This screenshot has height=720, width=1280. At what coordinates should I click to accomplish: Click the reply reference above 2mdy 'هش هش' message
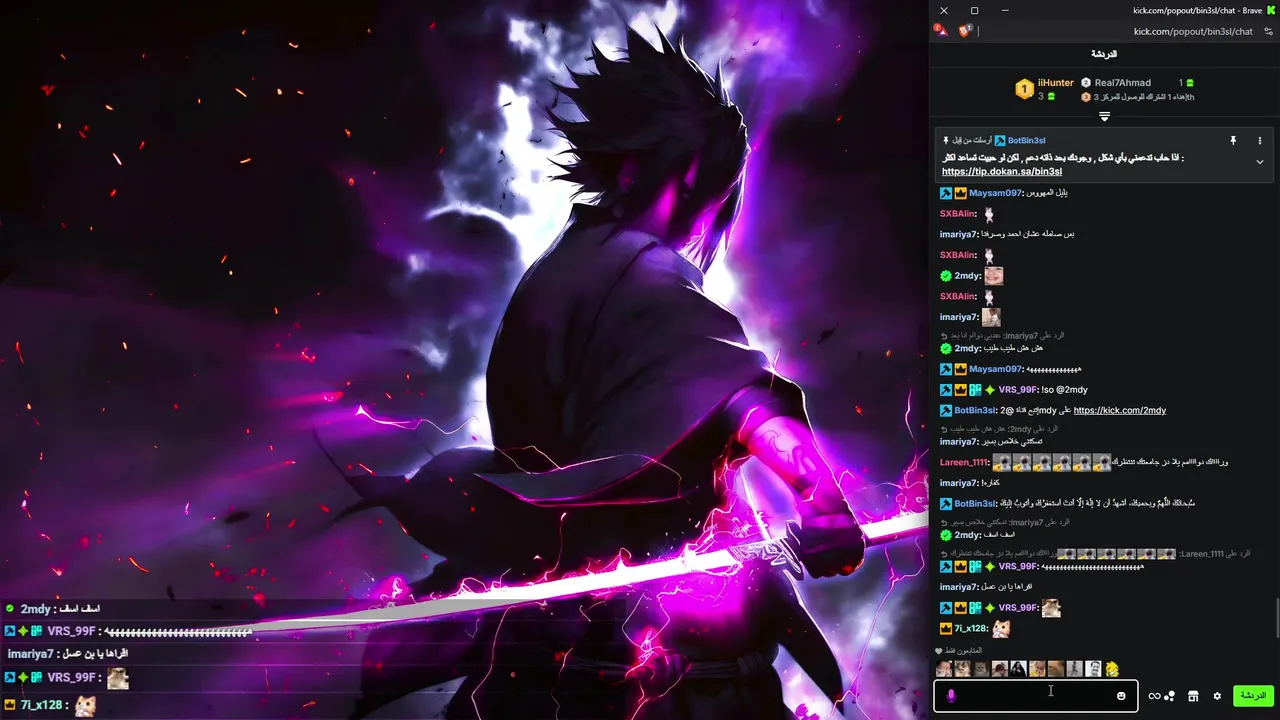(1002, 336)
